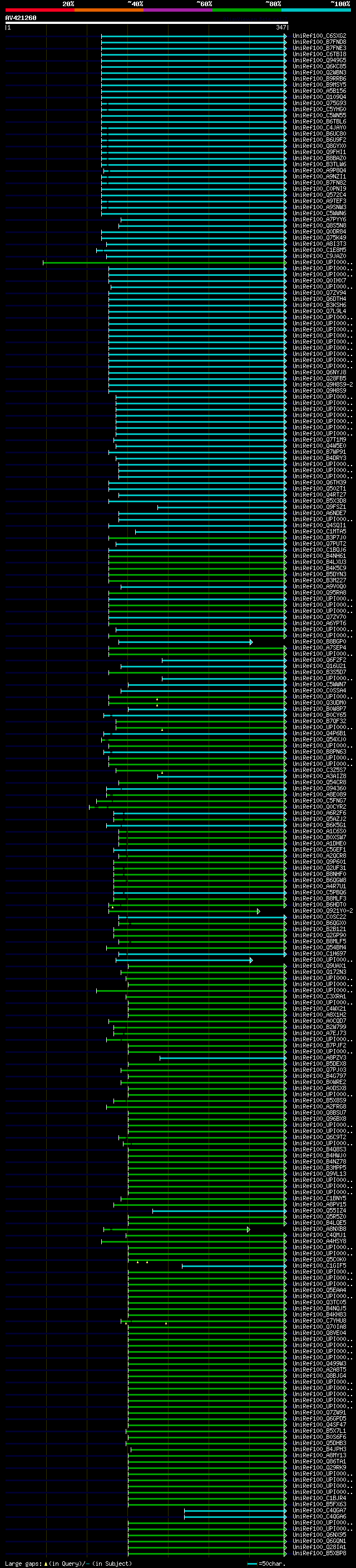The width and height of the screenshot is (356, 1568).
Task: Select hit label UniRef100_B9RRB6
Action: 319,78
